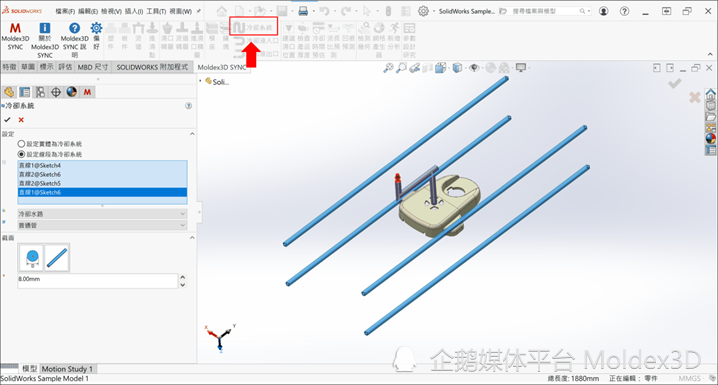718x385 pixels.
Task: Switch to the SOLIDWORKS add-ins tab
Action: coord(152,67)
